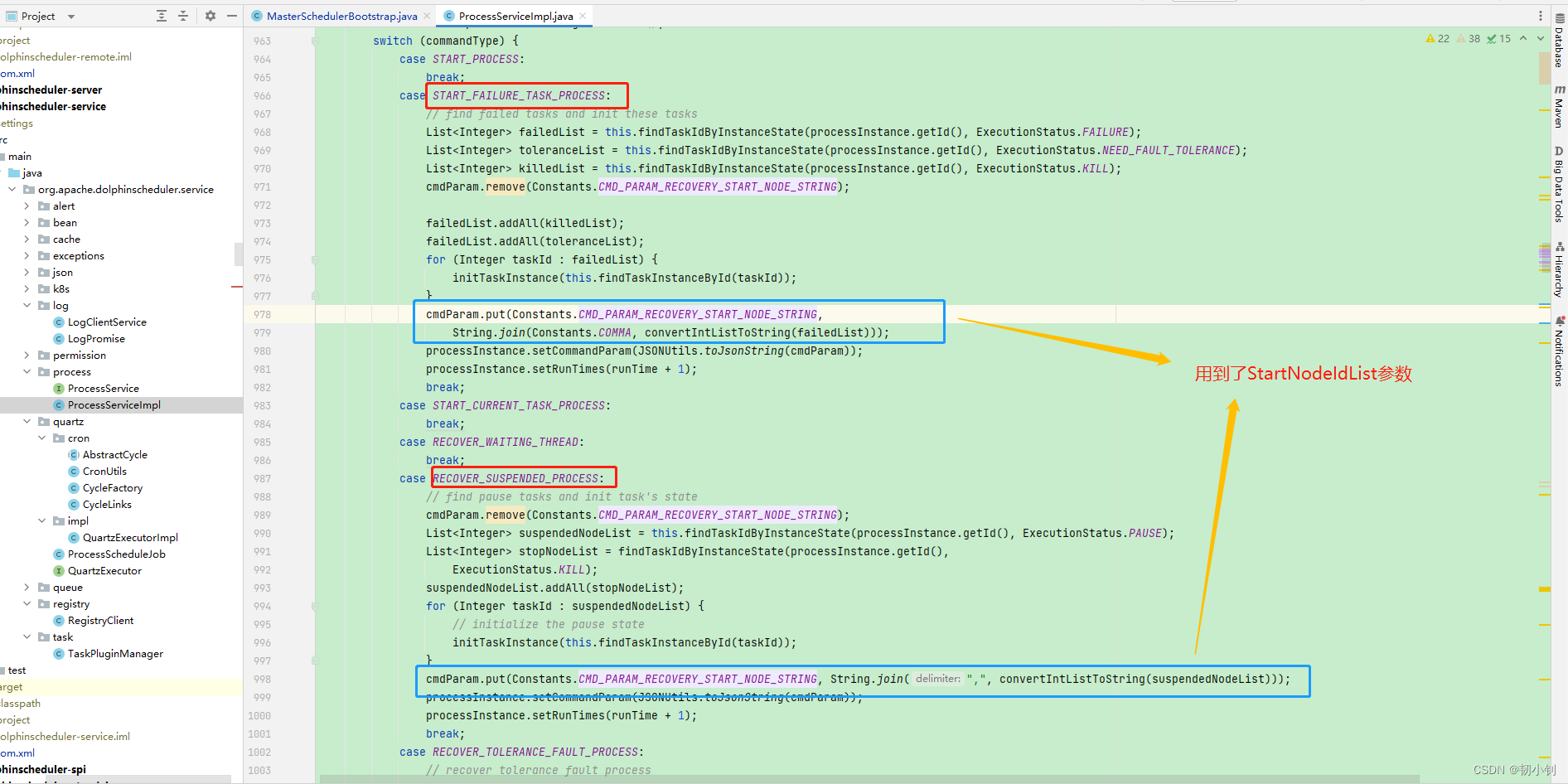Viewport: 1568px width, 784px height.
Task: Select the main folder
Action: click(20, 157)
